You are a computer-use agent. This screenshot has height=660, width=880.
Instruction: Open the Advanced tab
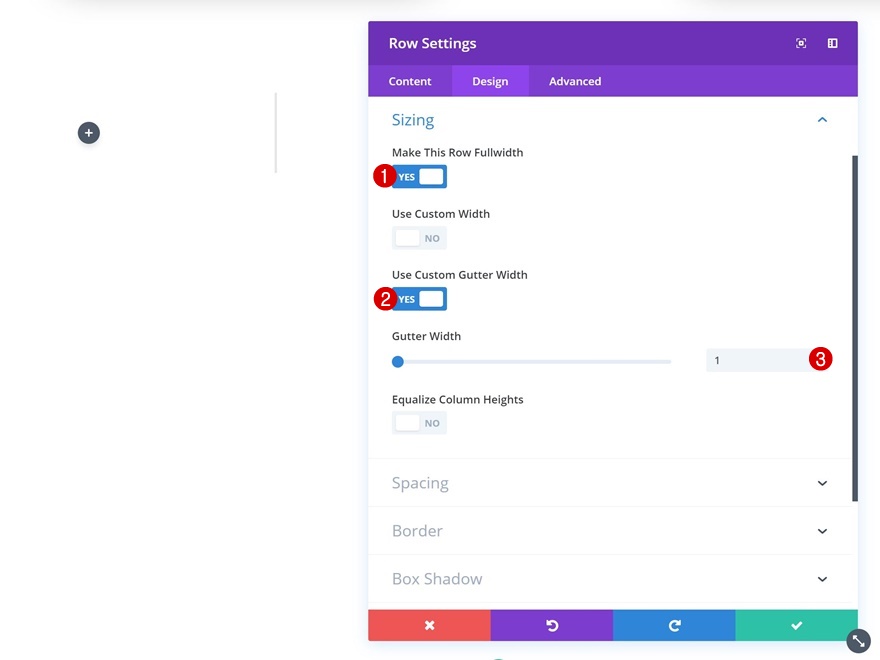tap(573, 81)
